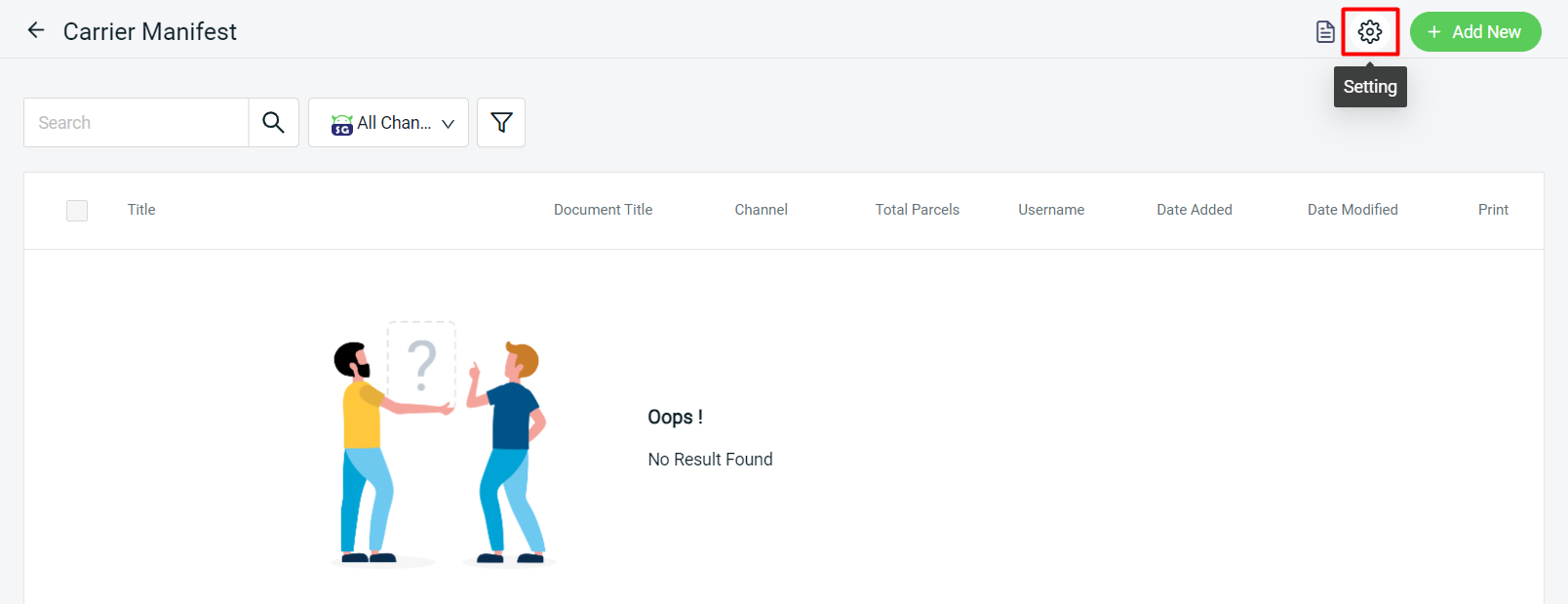
Task: Sort by the Username column
Action: coord(1051,210)
